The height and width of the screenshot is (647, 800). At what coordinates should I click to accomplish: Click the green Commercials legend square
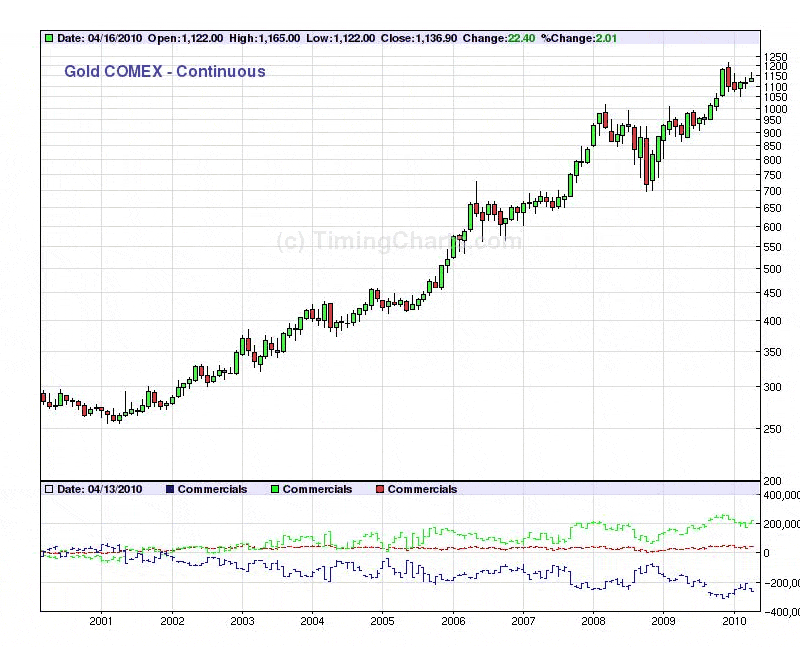click(275, 489)
